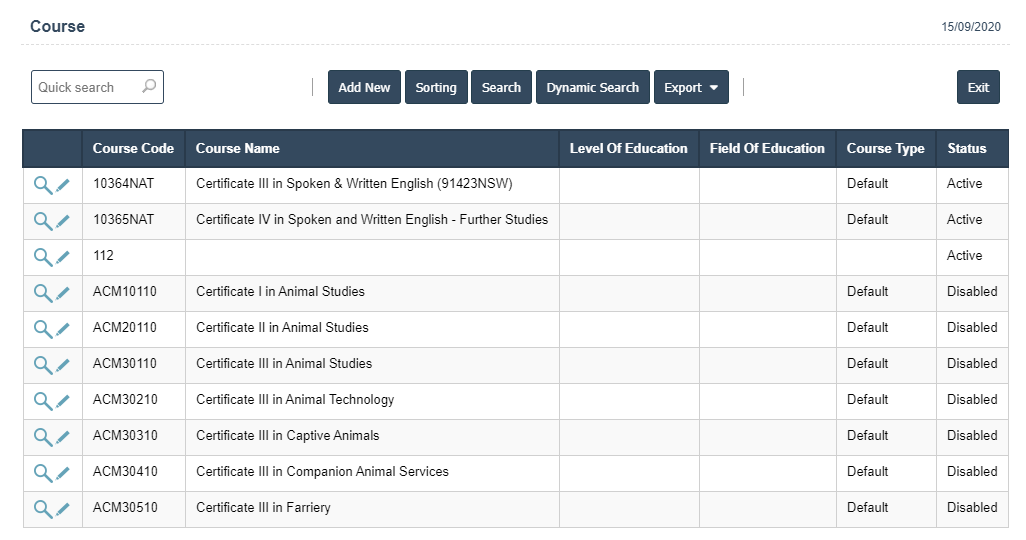Click the magnifier icon inside Quick search box

(149, 87)
